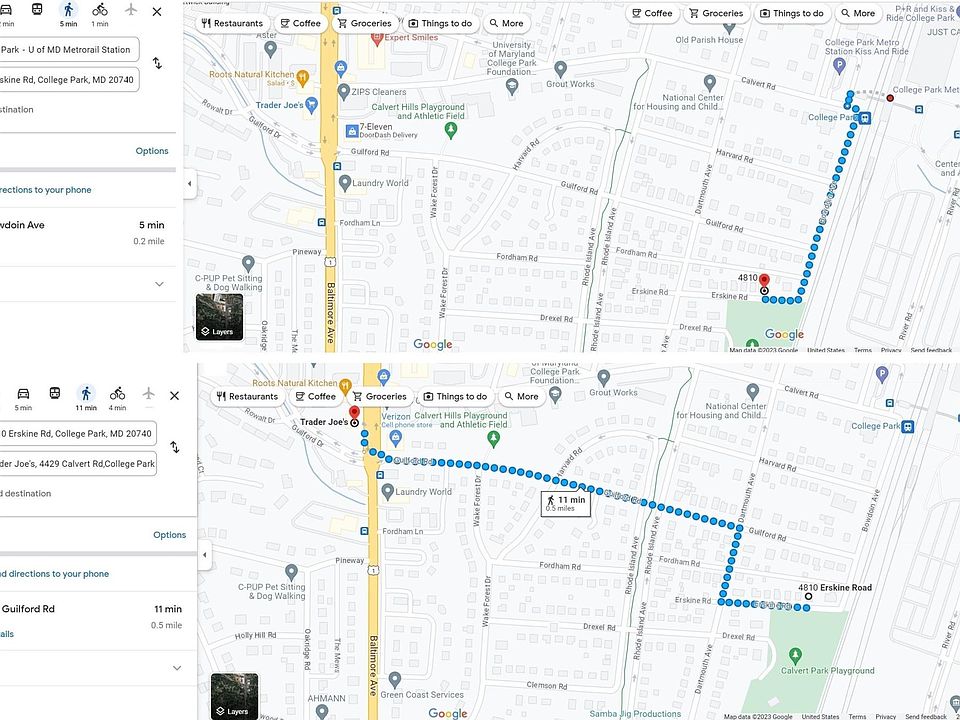Click Options in the Bowdoin Ave panel

(x=152, y=151)
